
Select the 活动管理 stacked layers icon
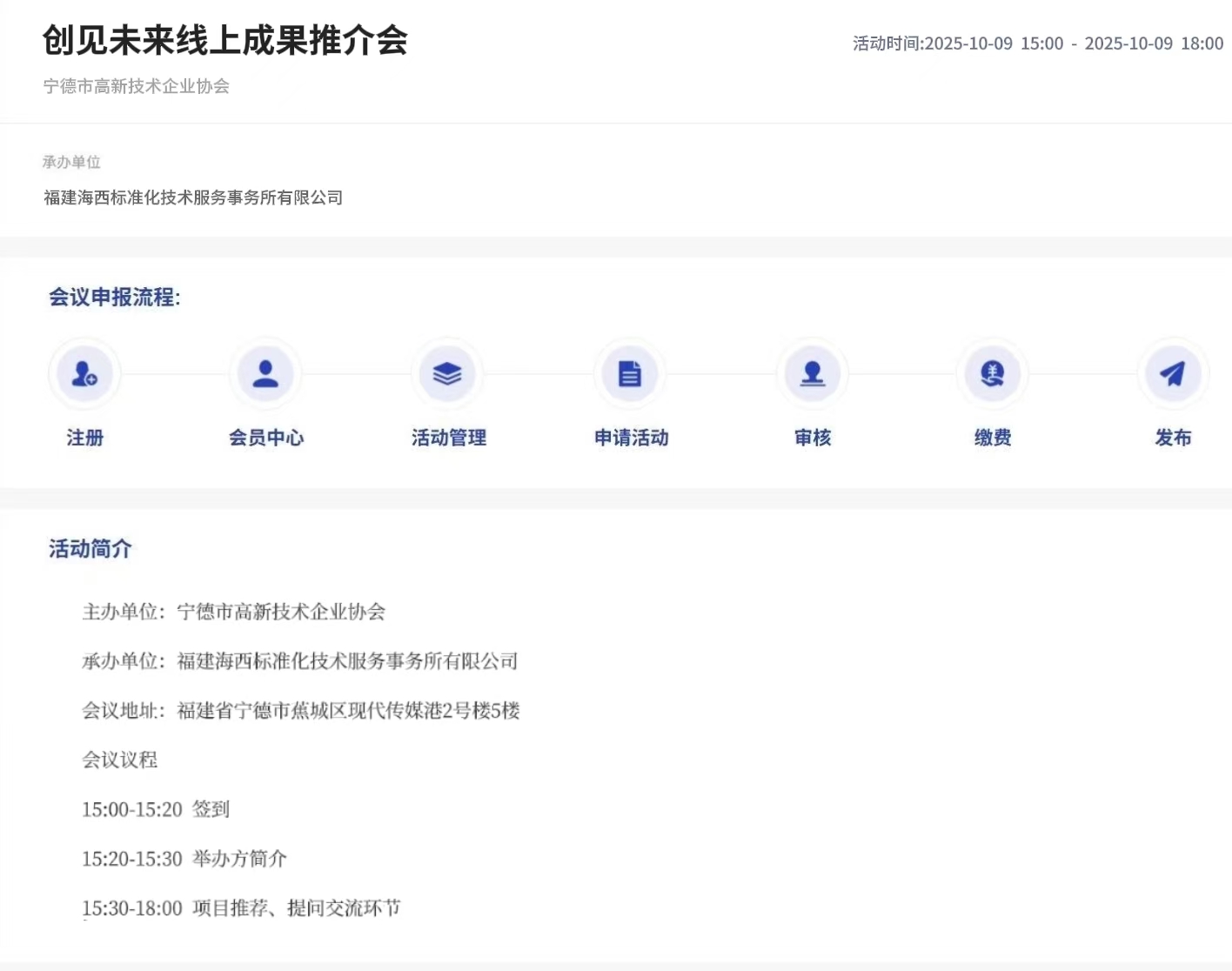pyautogui.click(x=447, y=374)
